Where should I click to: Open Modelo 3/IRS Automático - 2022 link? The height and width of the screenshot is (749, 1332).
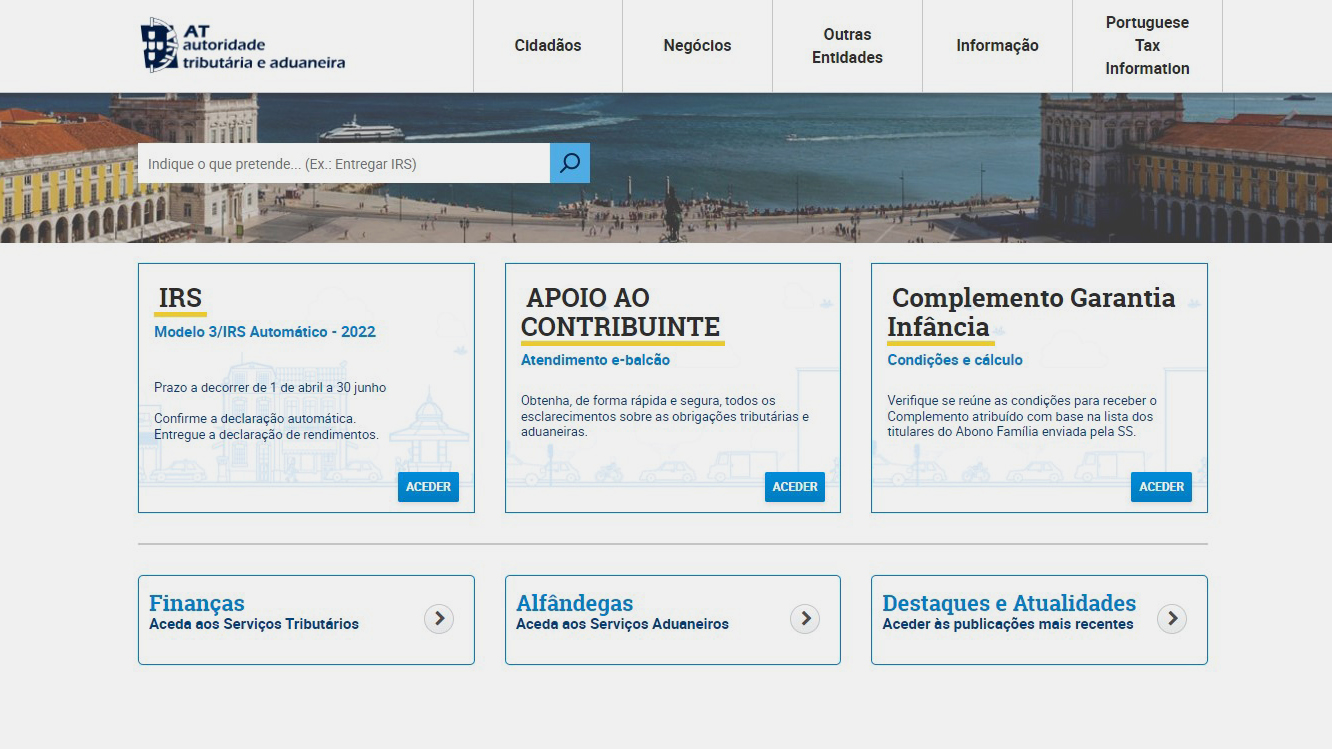265,332
